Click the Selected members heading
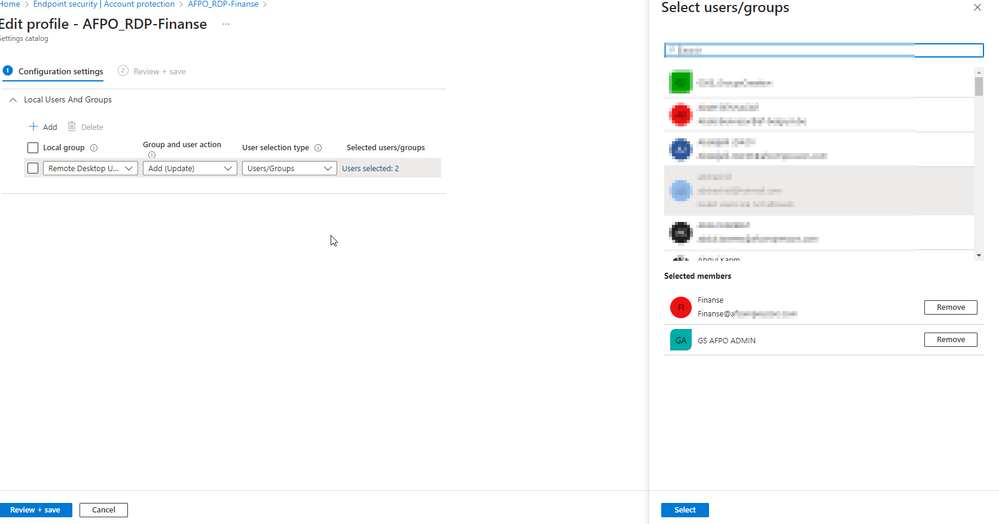999x524 pixels. tap(698, 276)
